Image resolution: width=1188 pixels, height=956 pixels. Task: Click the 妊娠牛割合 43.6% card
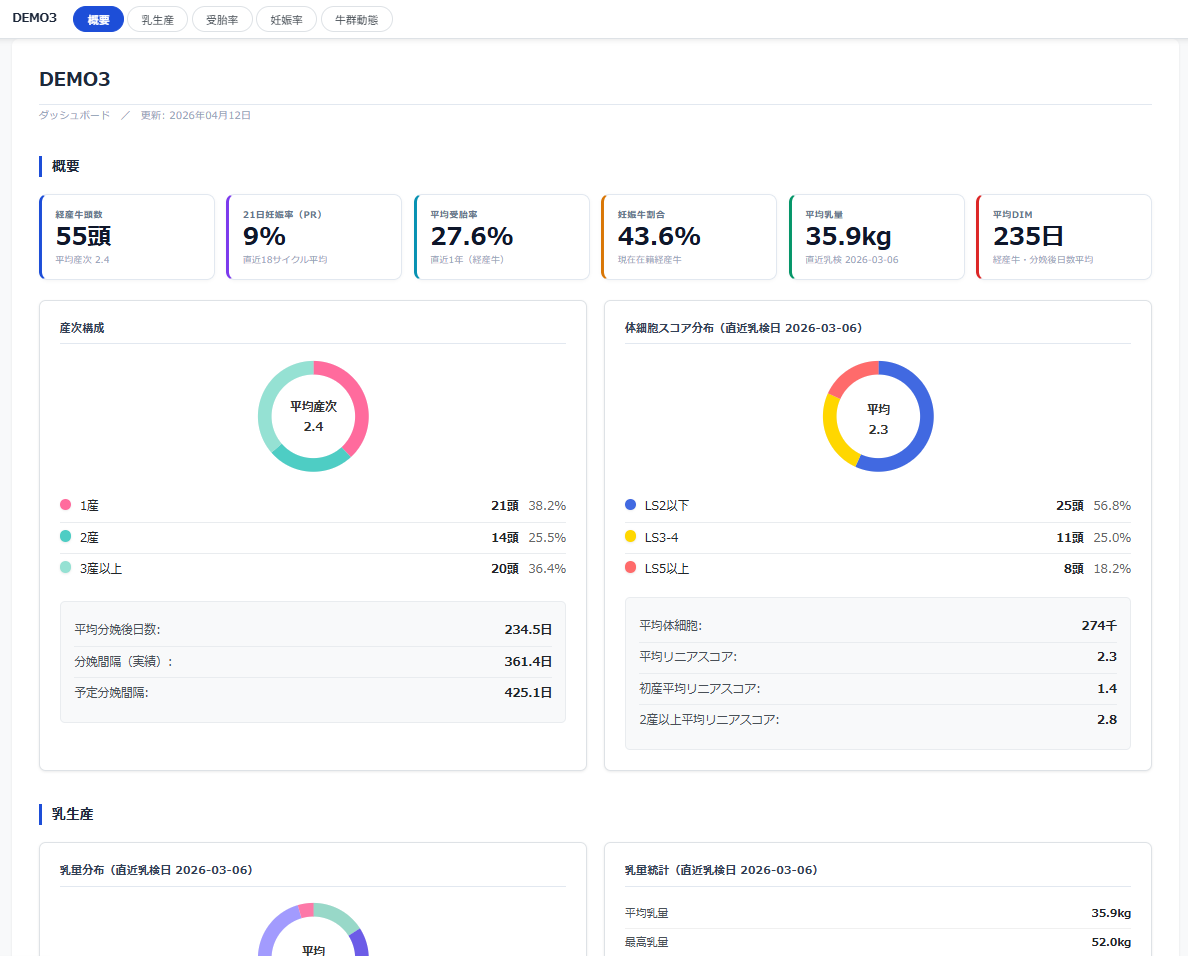click(689, 237)
